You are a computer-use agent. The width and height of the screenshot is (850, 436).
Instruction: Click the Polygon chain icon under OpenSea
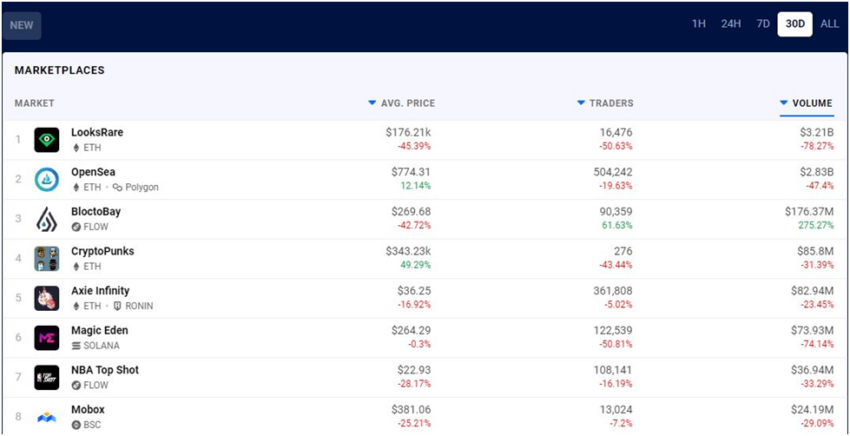(x=118, y=187)
